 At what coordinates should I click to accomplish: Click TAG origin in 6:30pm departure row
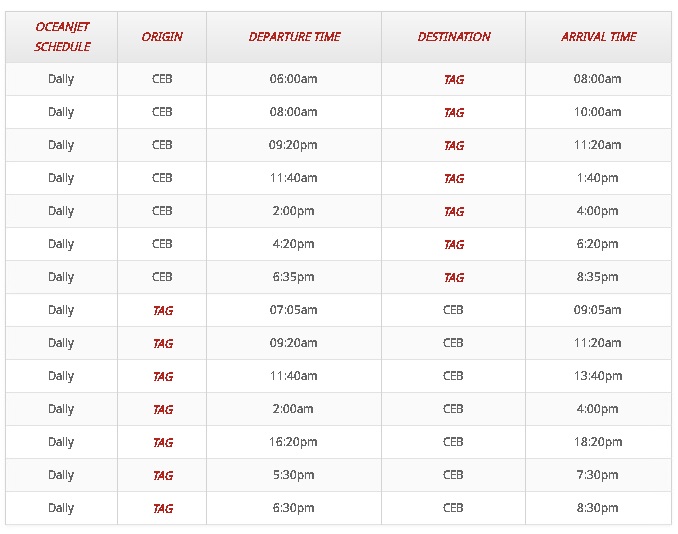coord(163,508)
